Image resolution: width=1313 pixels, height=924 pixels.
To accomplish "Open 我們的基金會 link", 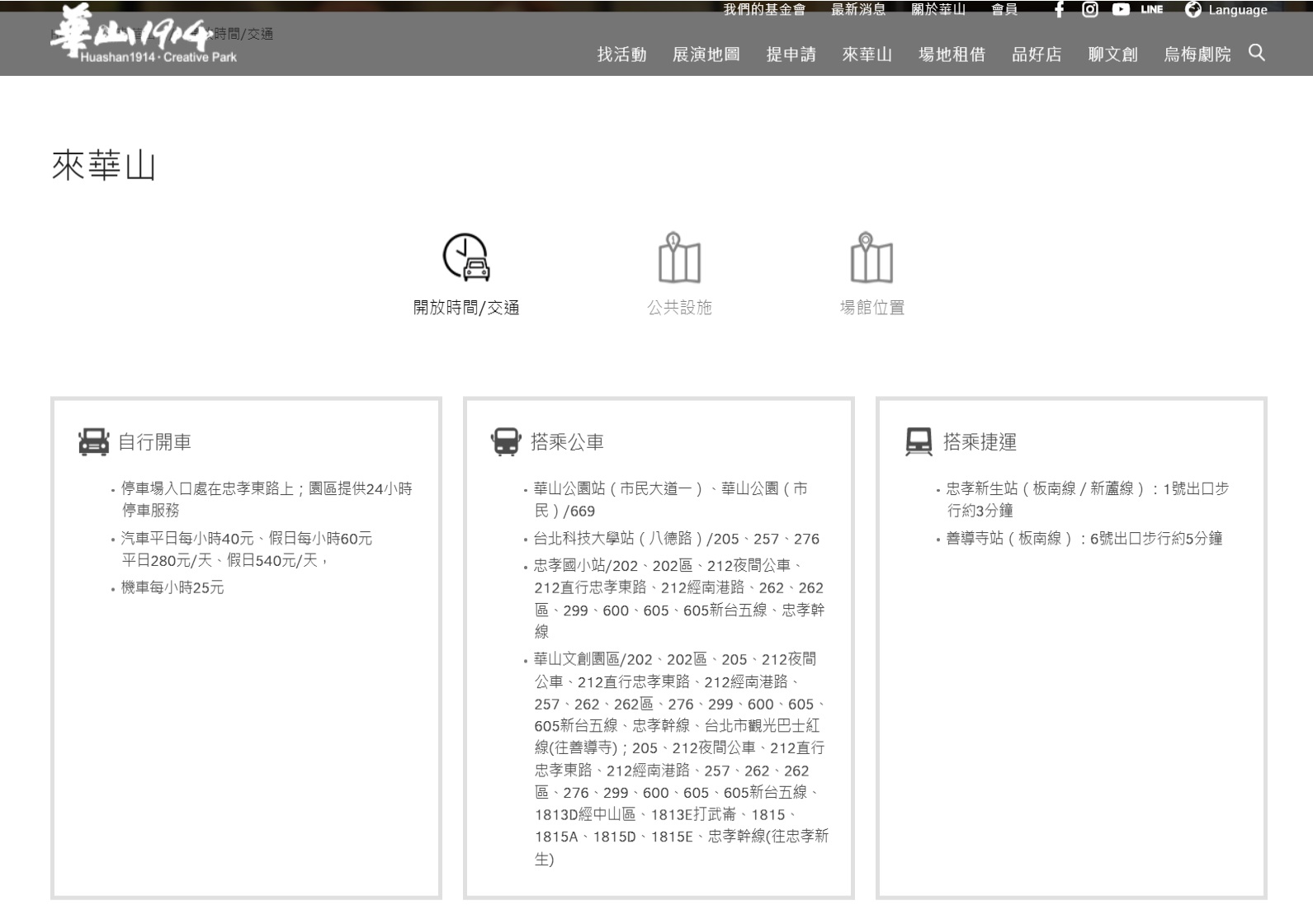I will point(764,10).
